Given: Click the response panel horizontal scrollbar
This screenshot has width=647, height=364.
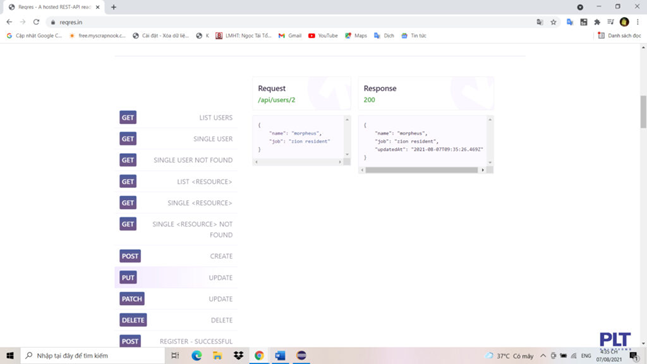Looking at the screenshot, I should point(421,170).
